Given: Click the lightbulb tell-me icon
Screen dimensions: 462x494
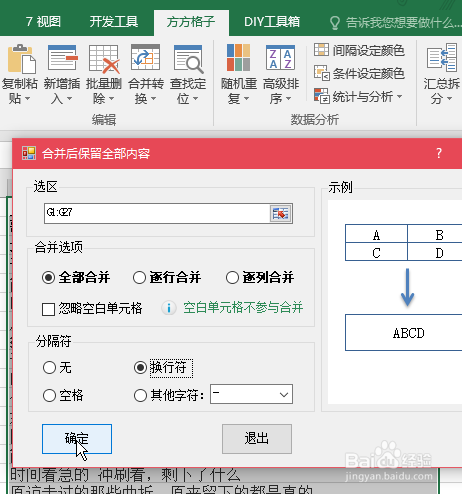Looking at the screenshot, I should (335, 23).
